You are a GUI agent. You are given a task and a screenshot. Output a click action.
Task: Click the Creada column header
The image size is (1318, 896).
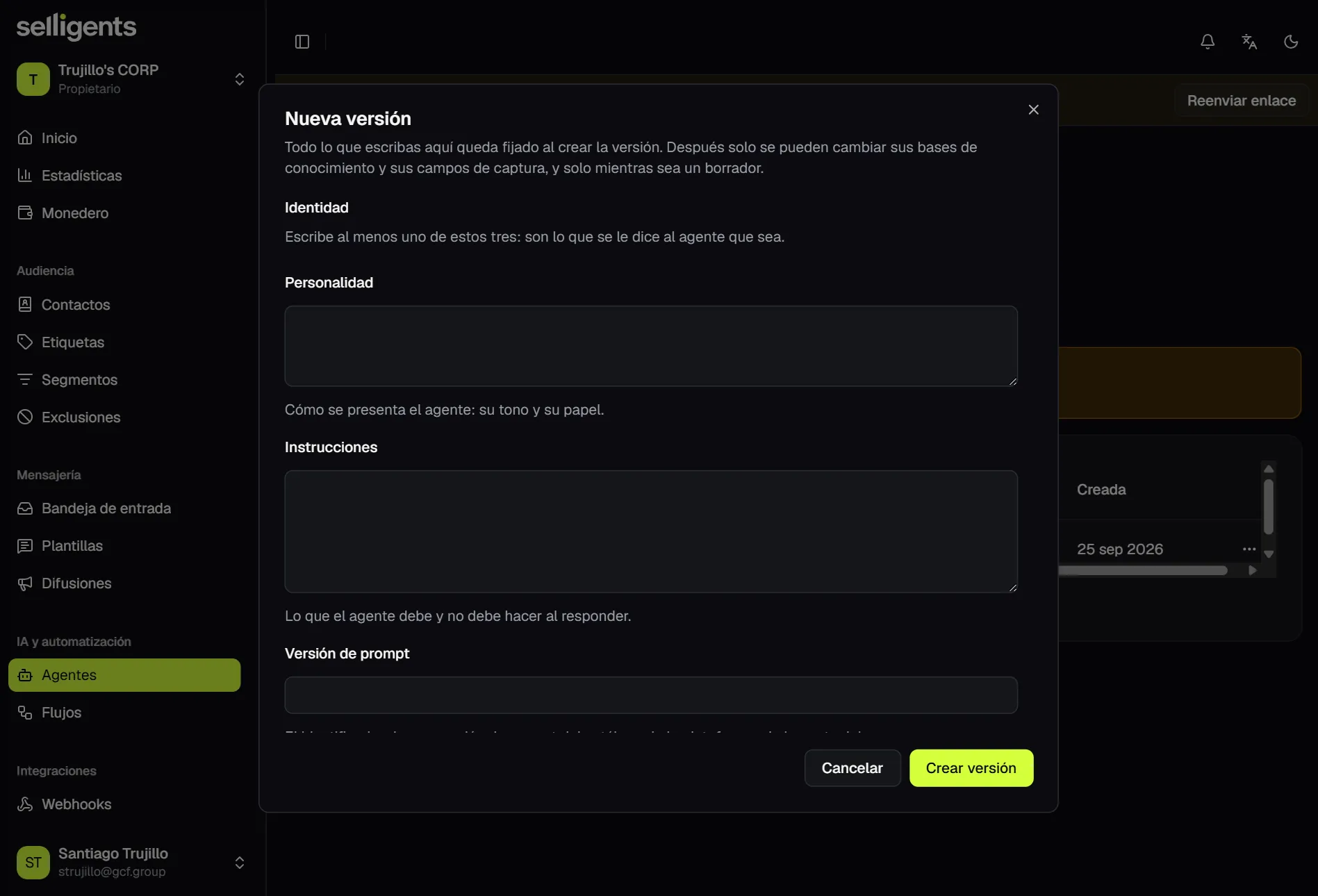click(1101, 490)
